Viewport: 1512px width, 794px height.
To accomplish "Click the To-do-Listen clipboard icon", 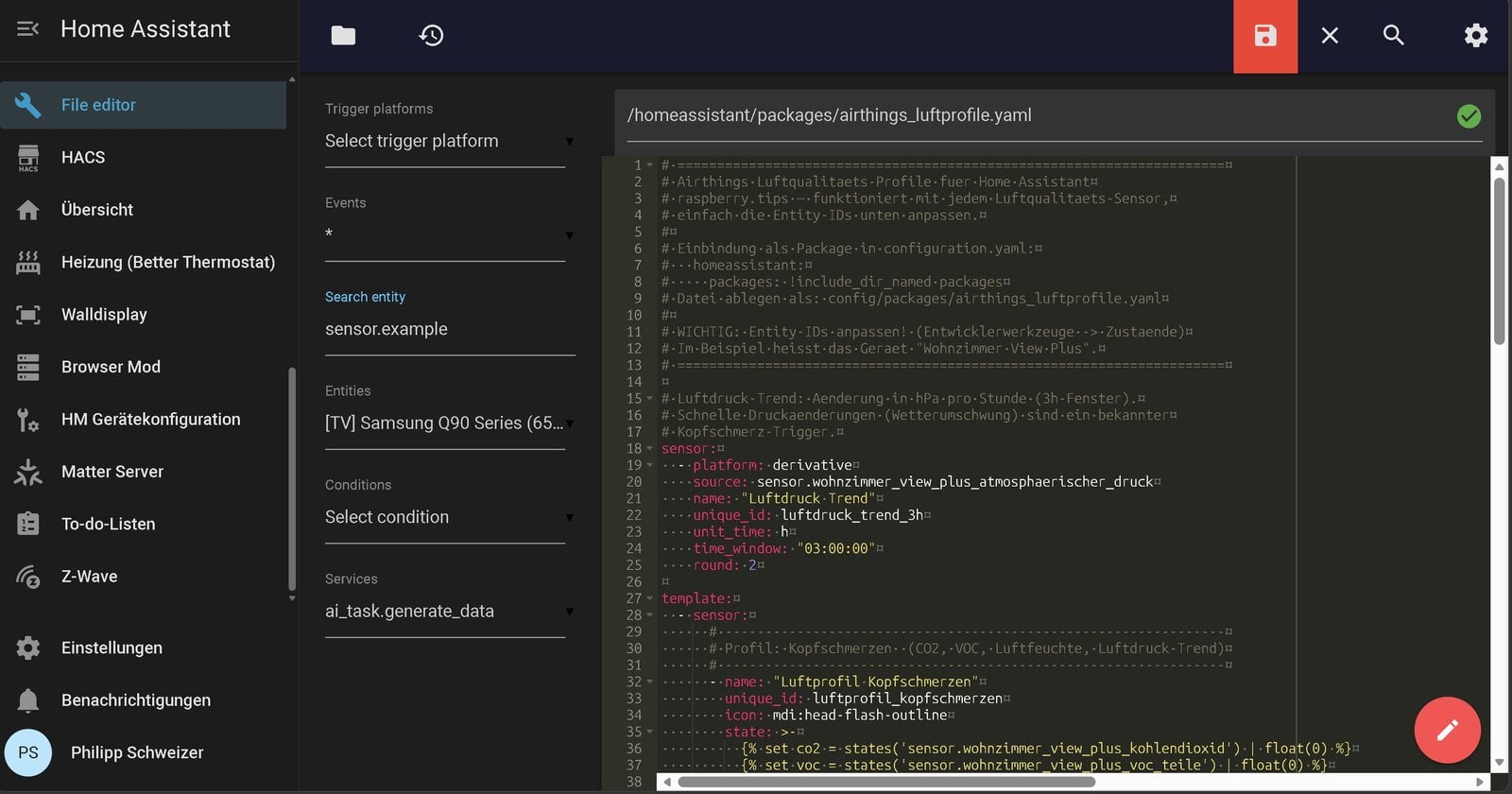I will tap(28, 524).
